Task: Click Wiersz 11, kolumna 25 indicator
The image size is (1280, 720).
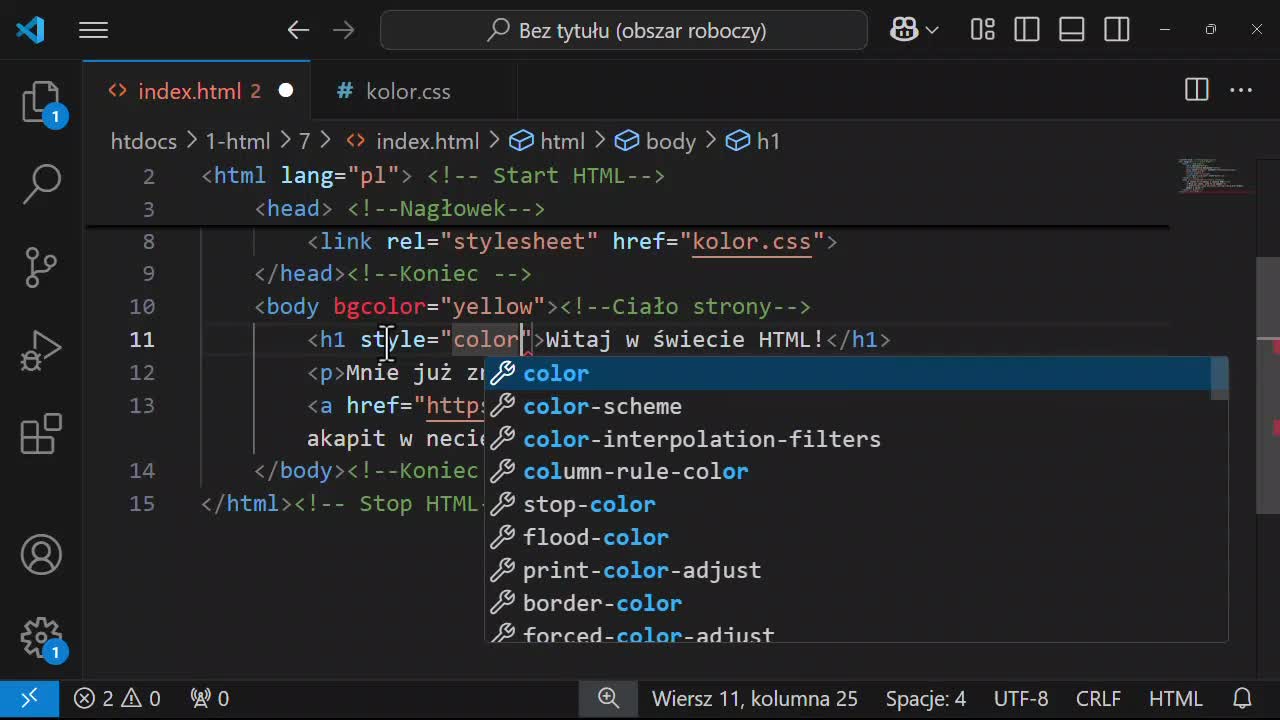Action: 755,698
